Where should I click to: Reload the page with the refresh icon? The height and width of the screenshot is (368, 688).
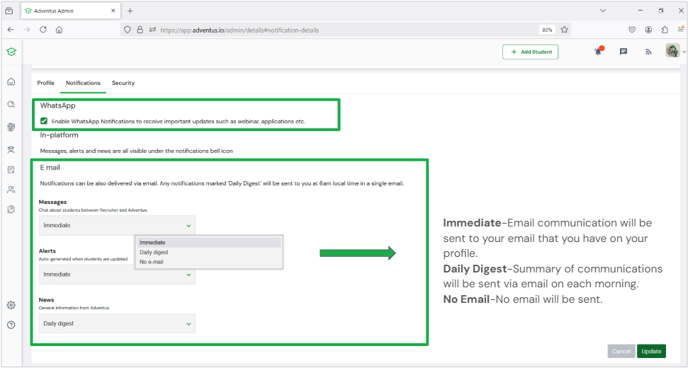pyautogui.click(x=43, y=30)
